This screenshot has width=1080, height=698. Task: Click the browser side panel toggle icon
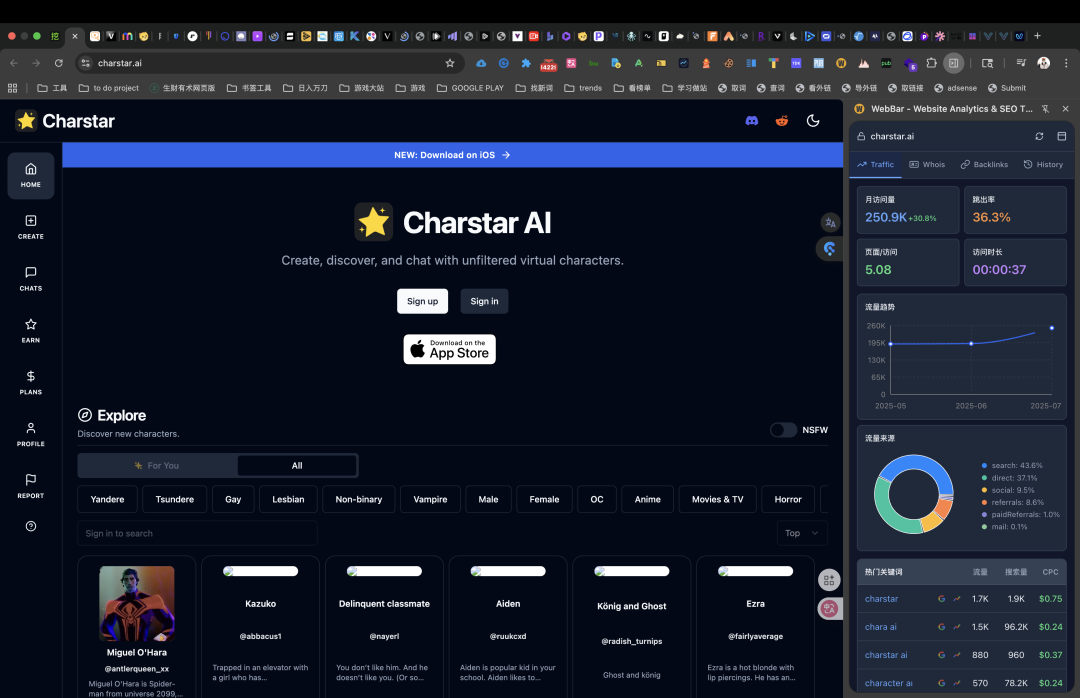(x=953, y=63)
